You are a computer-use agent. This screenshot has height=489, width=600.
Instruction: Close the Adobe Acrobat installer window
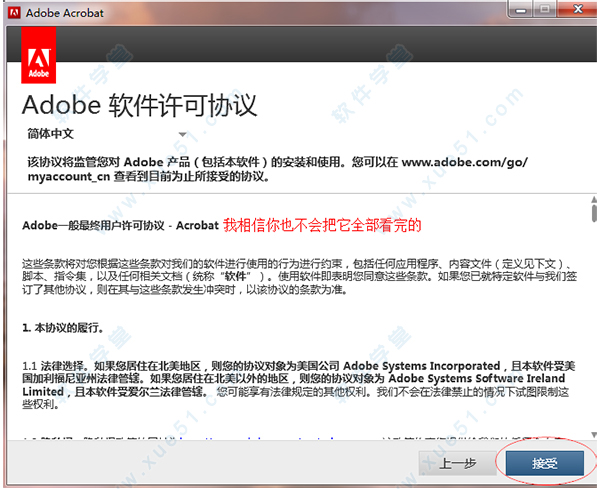pos(578,9)
